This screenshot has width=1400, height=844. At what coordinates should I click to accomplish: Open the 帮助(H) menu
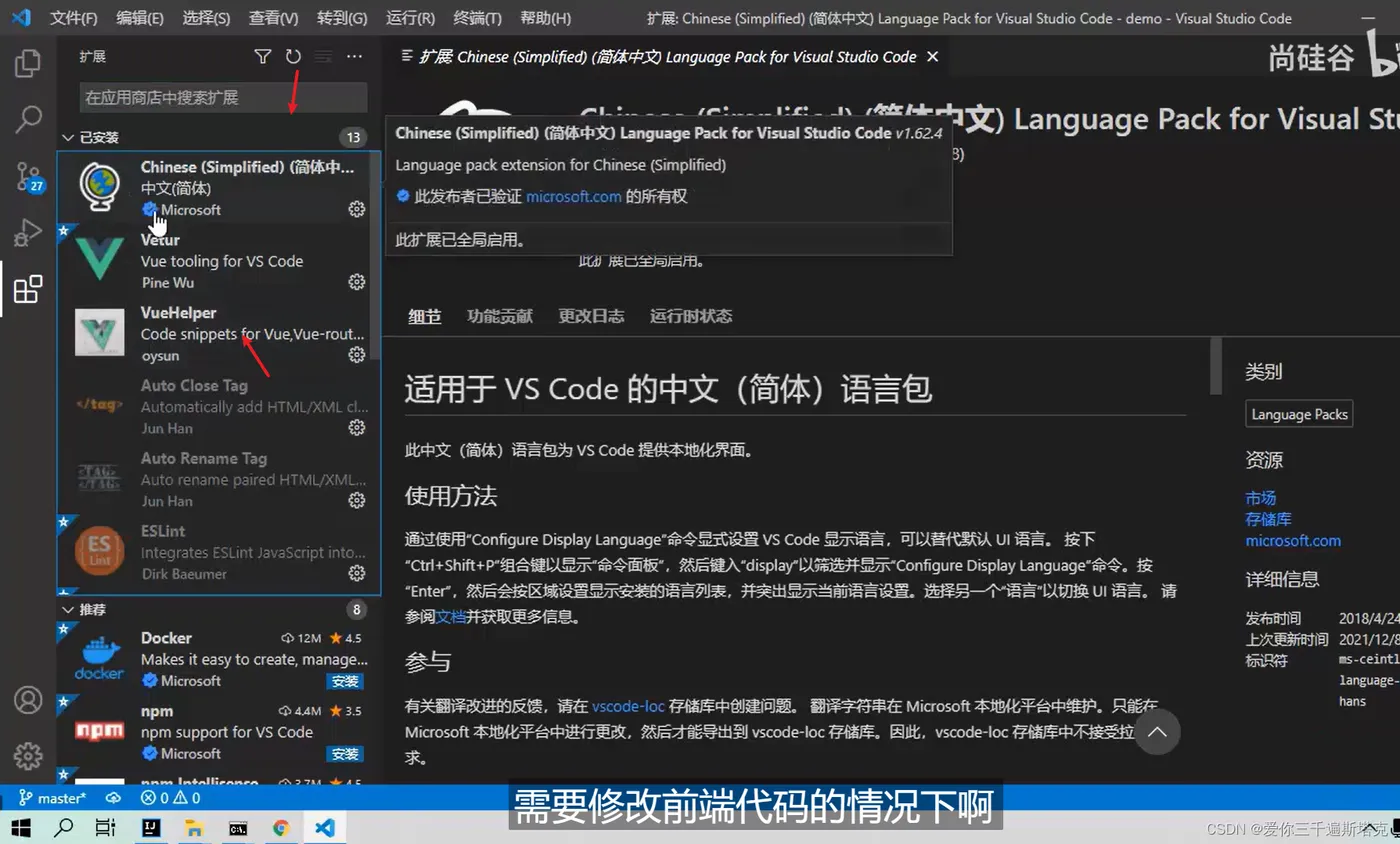pos(546,18)
